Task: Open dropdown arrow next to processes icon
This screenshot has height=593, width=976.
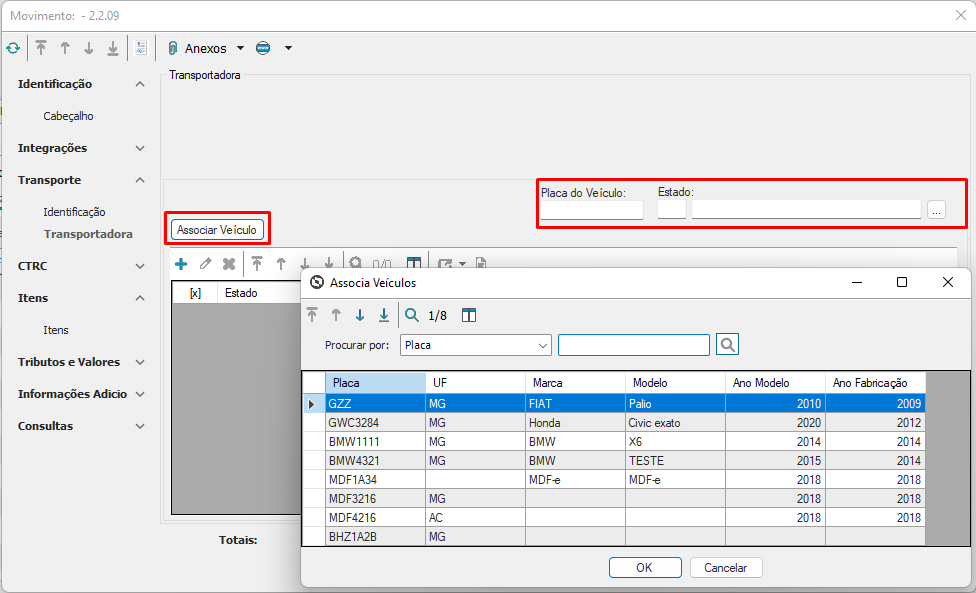Action: (288, 48)
